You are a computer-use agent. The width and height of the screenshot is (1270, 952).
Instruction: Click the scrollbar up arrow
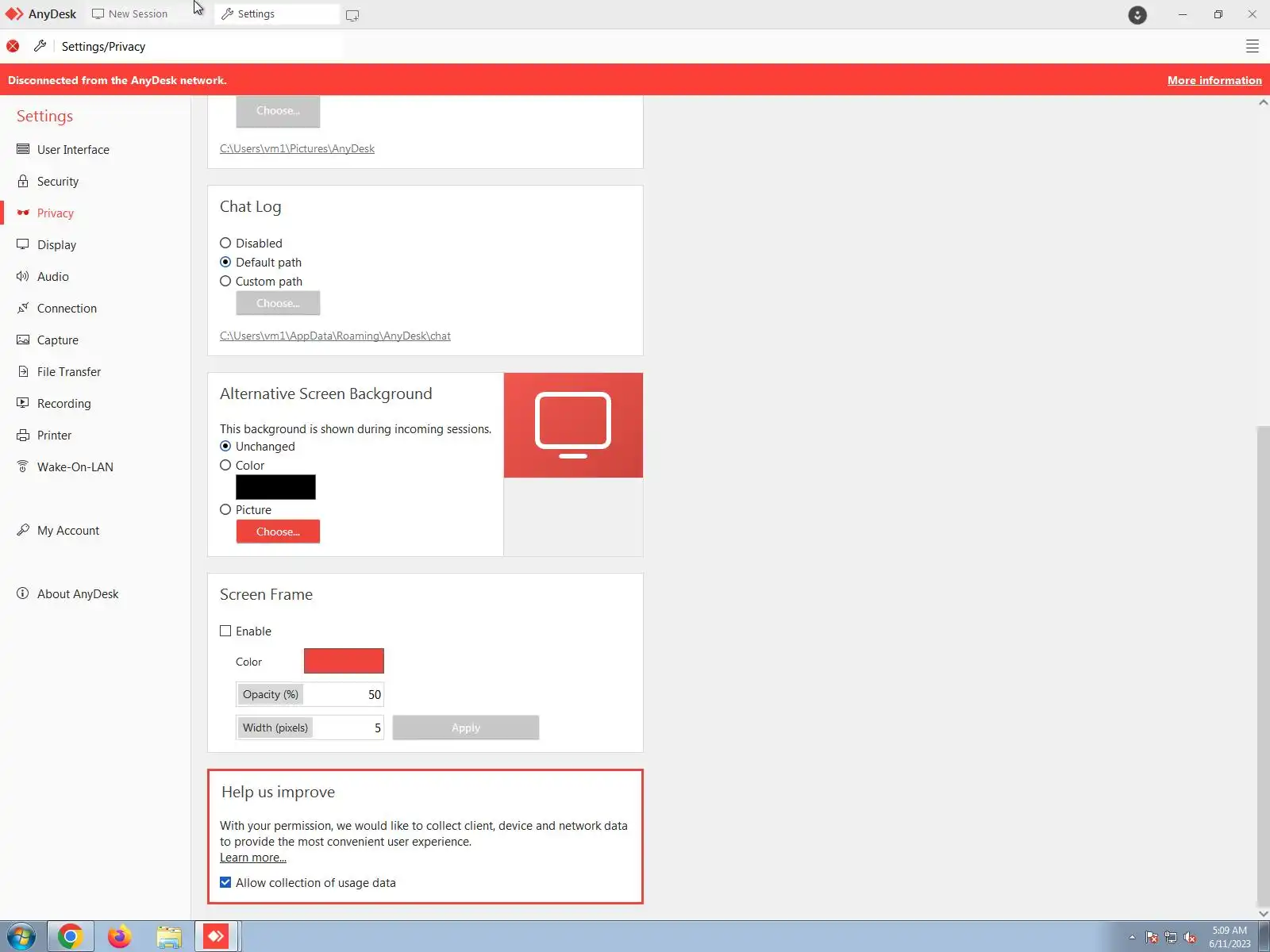coord(1263,102)
